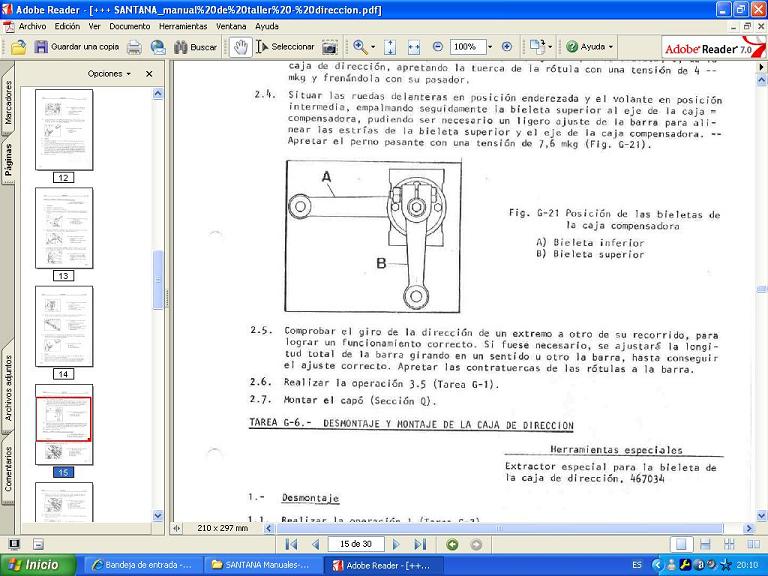Open the zoom percentage dropdown
The height and width of the screenshot is (576, 768).
pos(487,47)
